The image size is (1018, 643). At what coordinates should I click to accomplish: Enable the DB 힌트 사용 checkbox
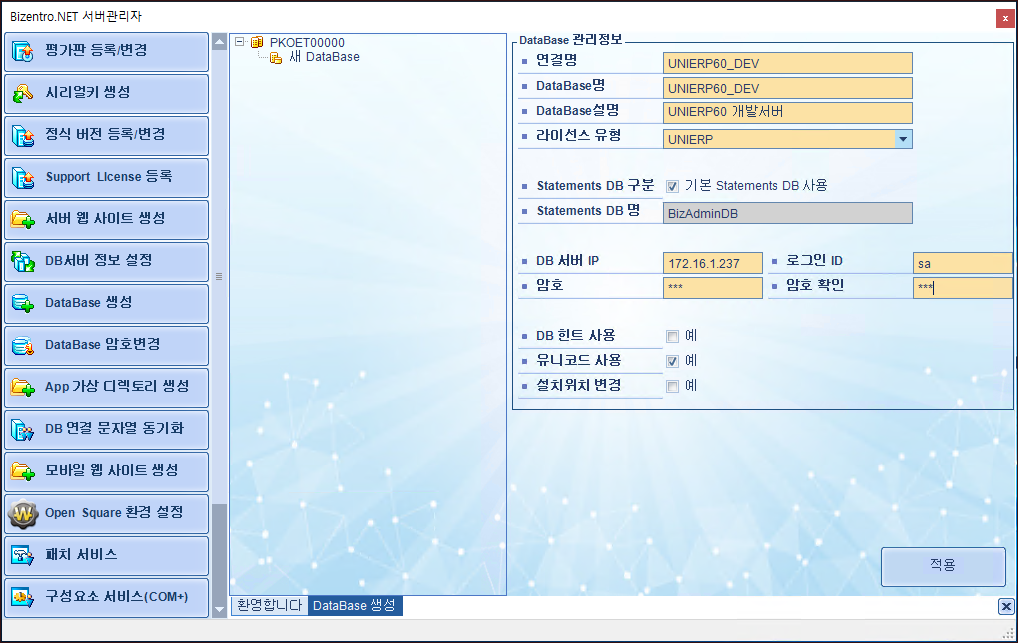coord(672,336)
